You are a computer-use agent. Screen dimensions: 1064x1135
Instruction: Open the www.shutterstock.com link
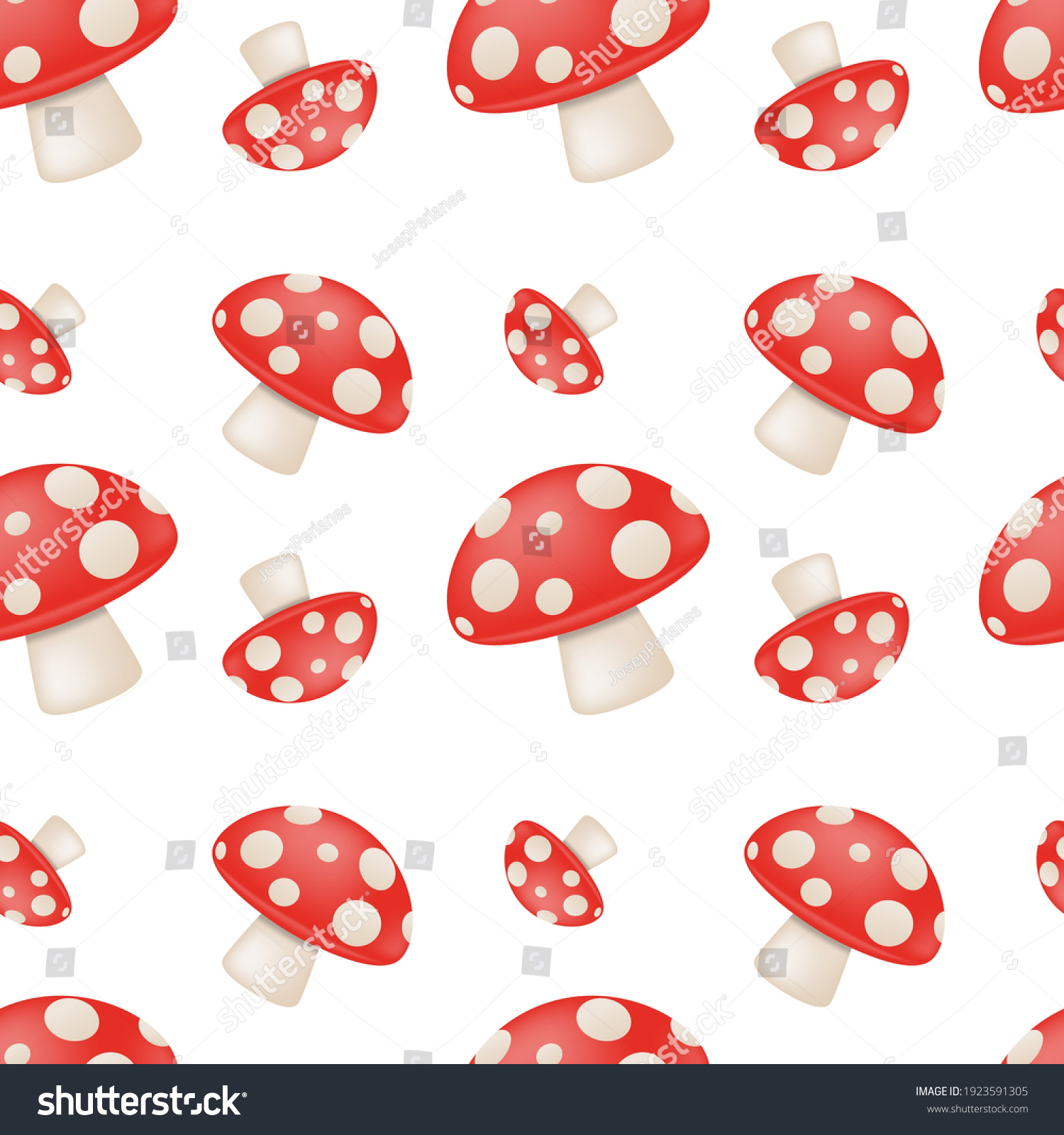(x=977, y=1109)
